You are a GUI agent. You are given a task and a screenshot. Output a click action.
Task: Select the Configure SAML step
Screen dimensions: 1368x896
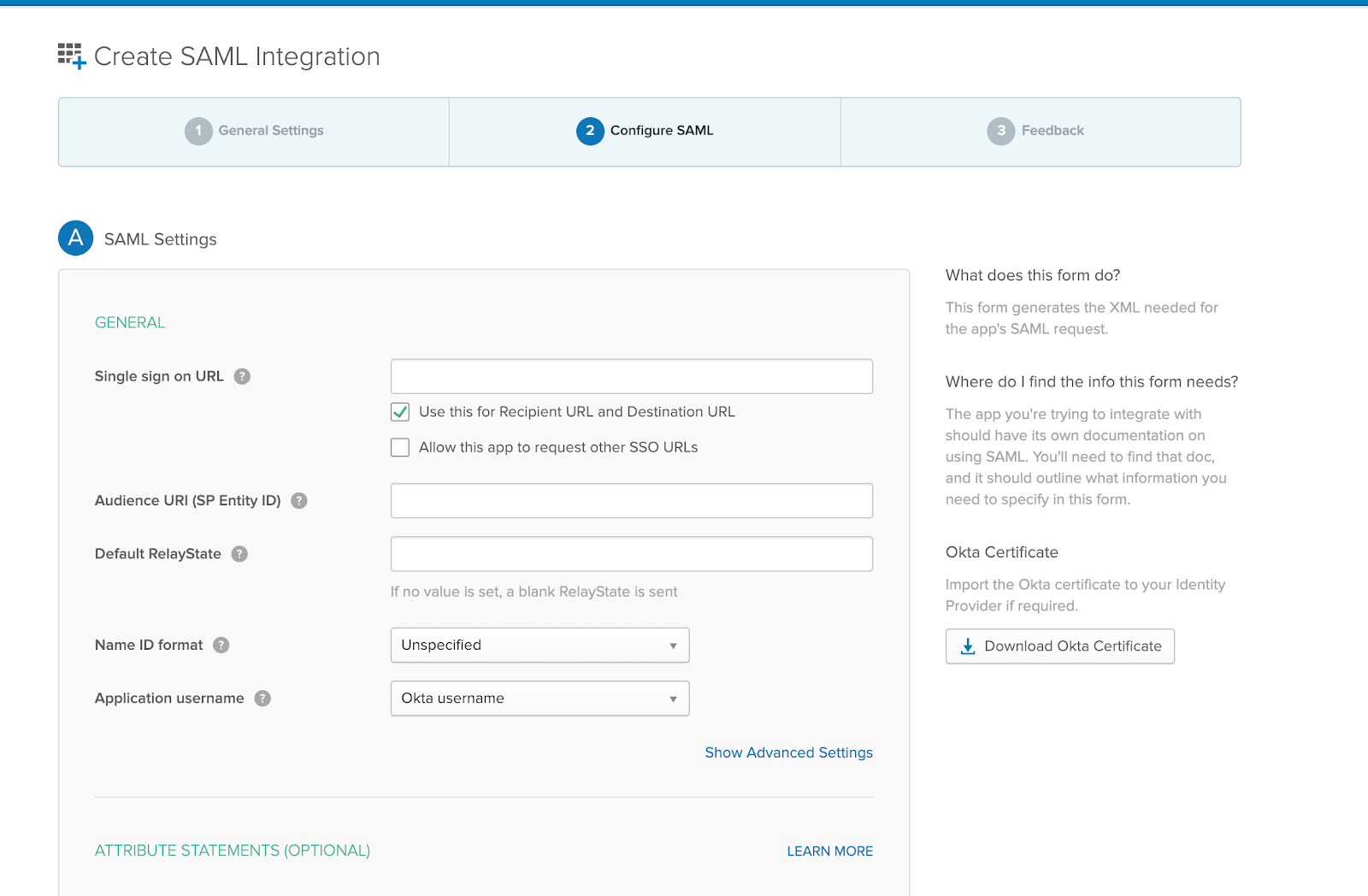click(645, 132)
